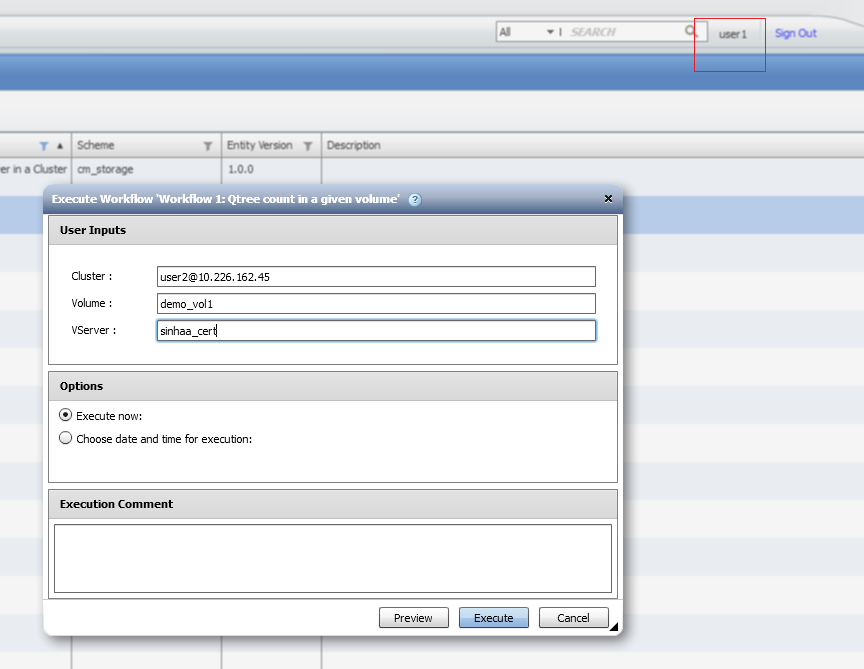Viewport: 864px width, 669px height.
Task: Toggle the sort arrow in first column header
Action: (x=60, y=145)
